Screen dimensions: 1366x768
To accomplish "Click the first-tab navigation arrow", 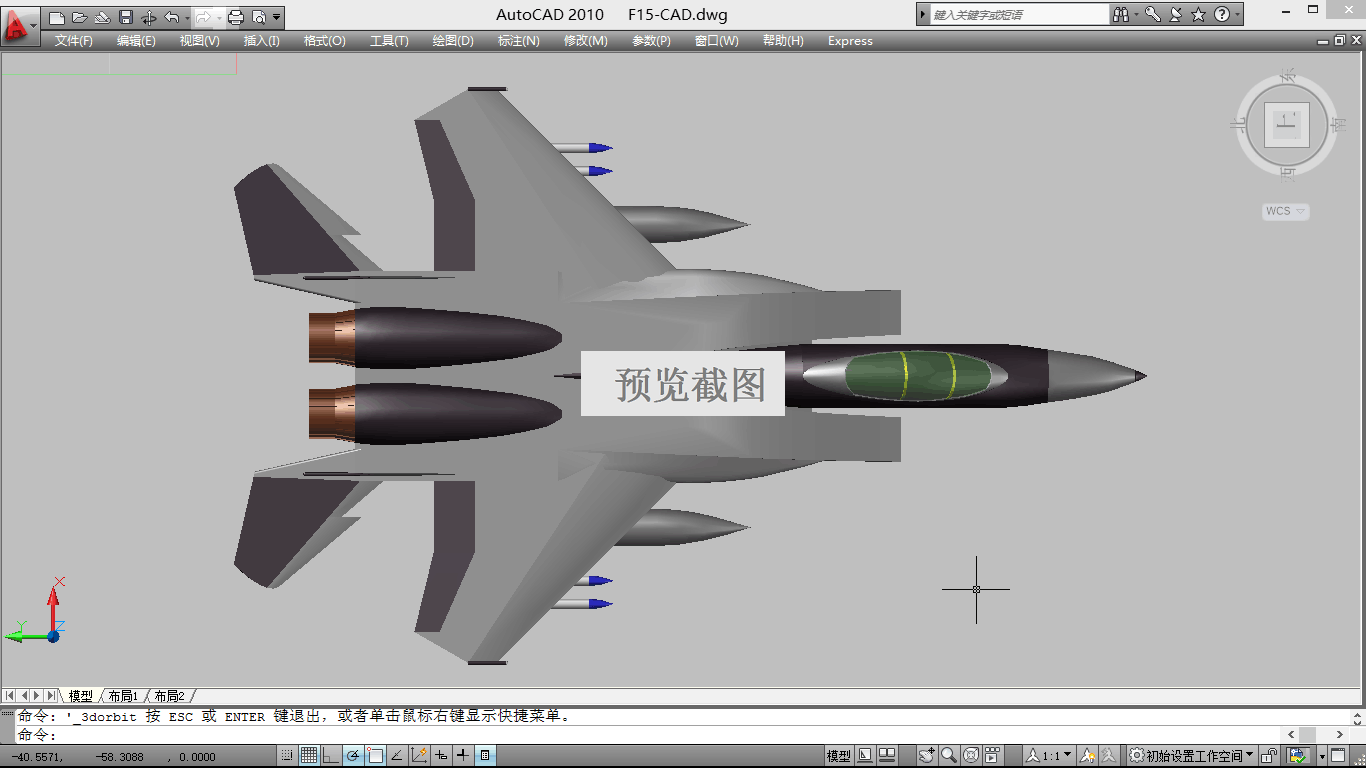I will [x=10, y=695].
